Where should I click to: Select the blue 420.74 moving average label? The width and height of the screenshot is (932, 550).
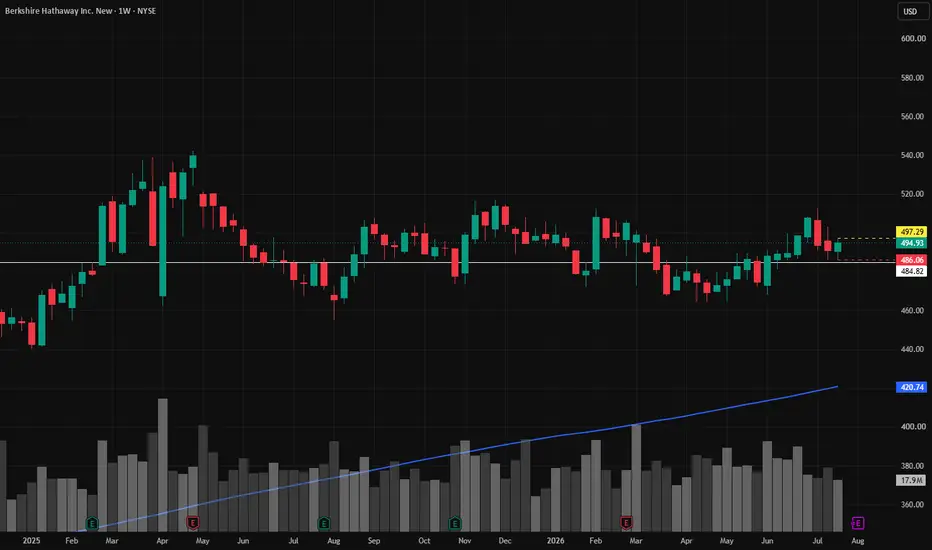(x=911, y=387)
